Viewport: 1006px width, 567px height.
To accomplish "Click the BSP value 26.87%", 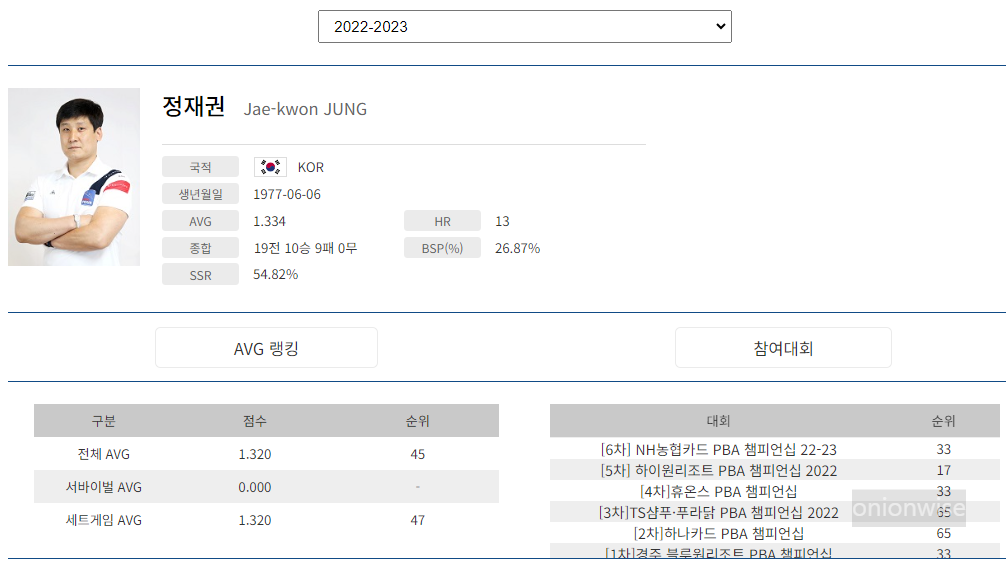I will (517, 248).
